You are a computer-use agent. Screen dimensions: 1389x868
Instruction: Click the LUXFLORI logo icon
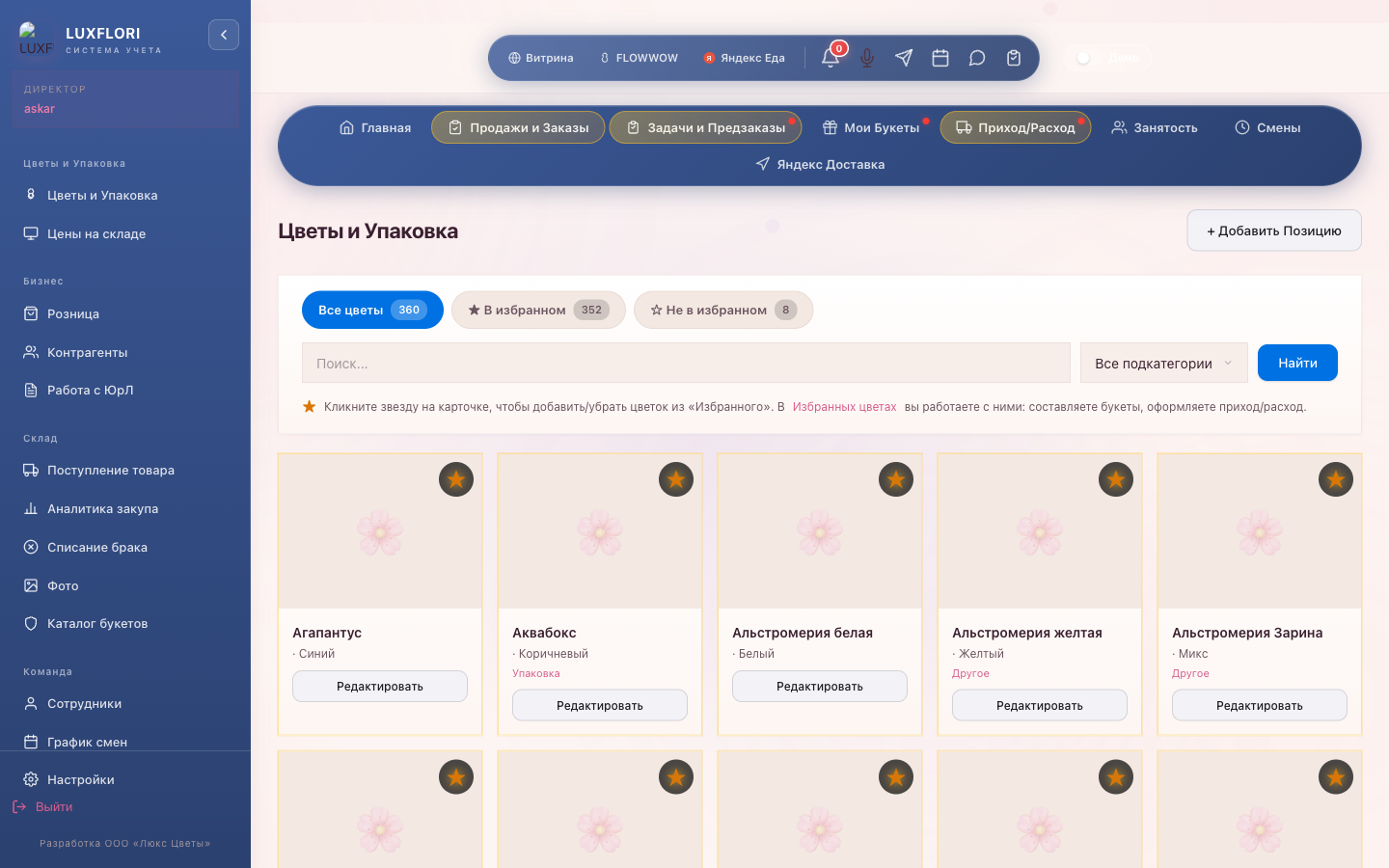37,40
